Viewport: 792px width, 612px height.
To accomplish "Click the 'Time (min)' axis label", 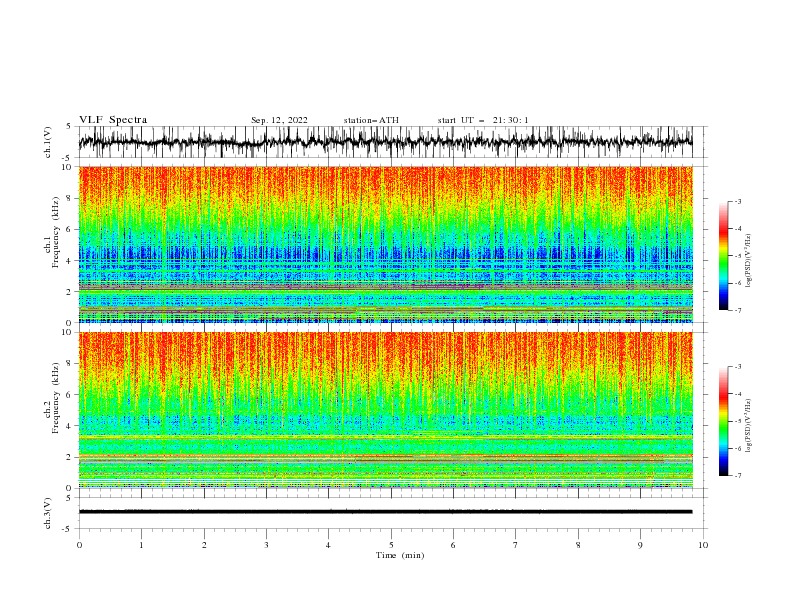I will [x=400, y=555].
